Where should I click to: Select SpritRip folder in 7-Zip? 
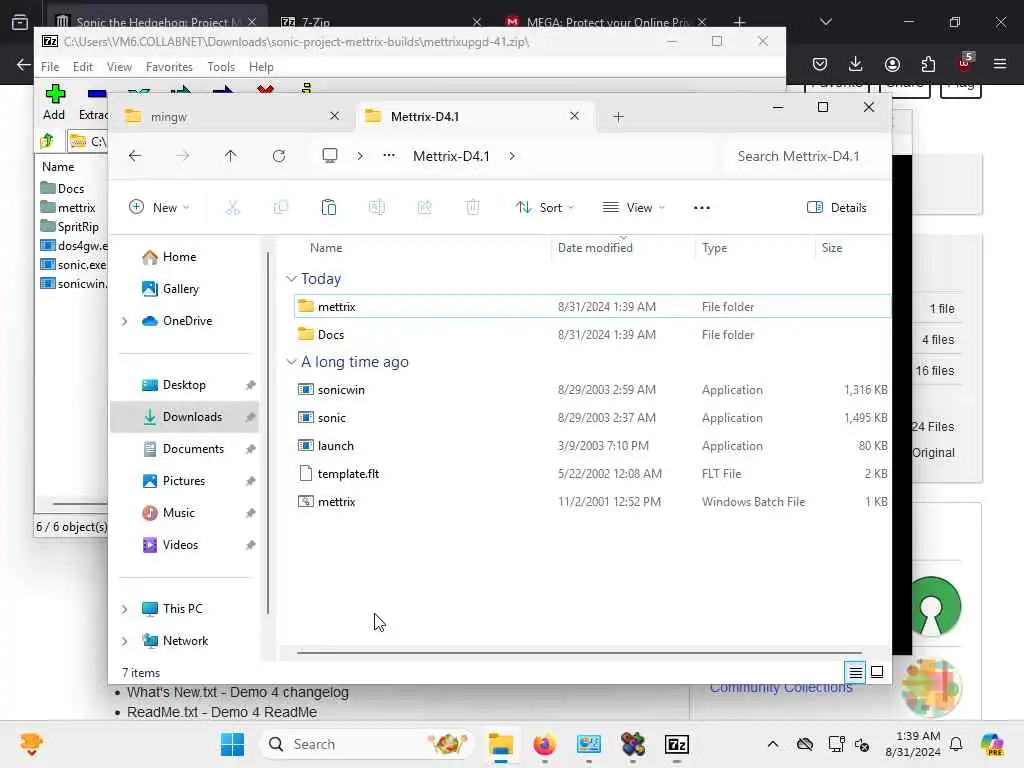[70, 227]
